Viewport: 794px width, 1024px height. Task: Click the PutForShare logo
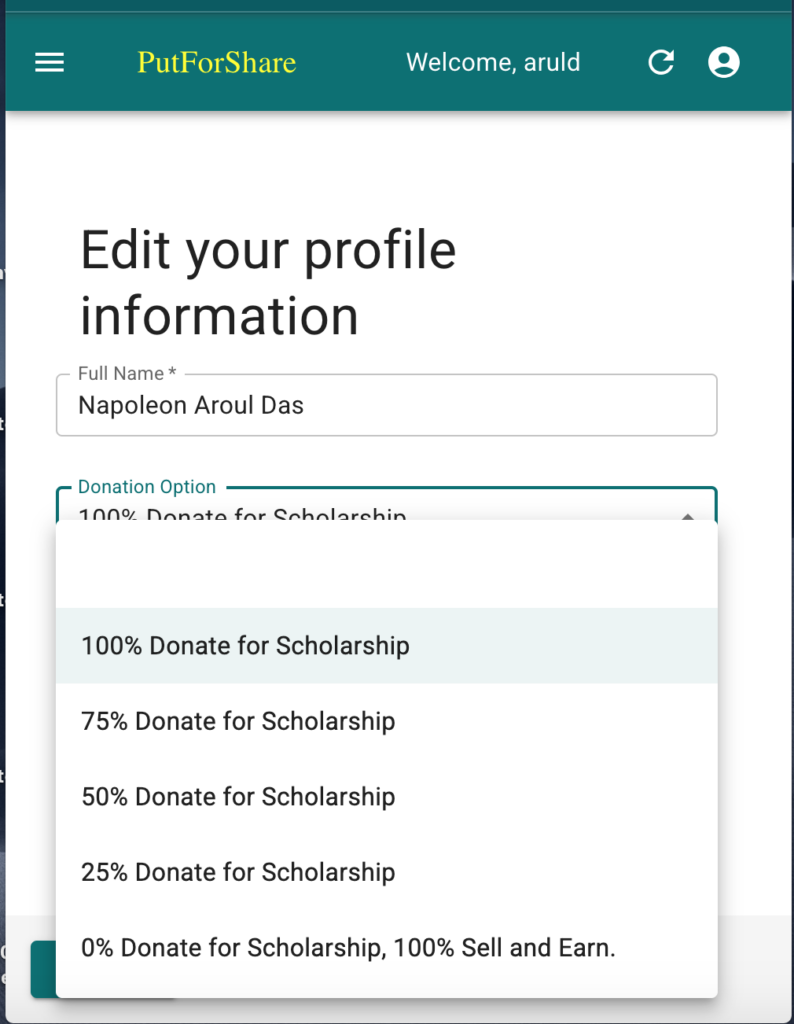[217, 63]
